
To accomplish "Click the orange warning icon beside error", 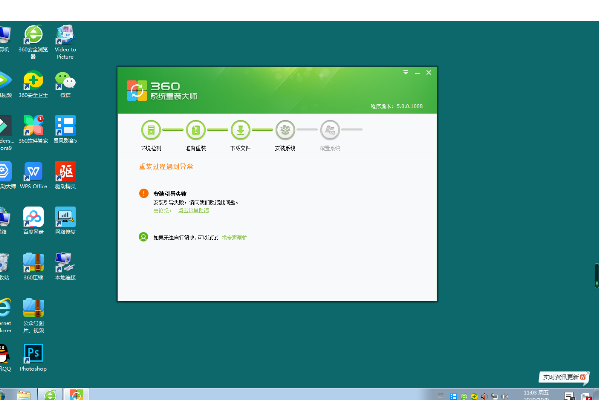I will pos(144,192).
